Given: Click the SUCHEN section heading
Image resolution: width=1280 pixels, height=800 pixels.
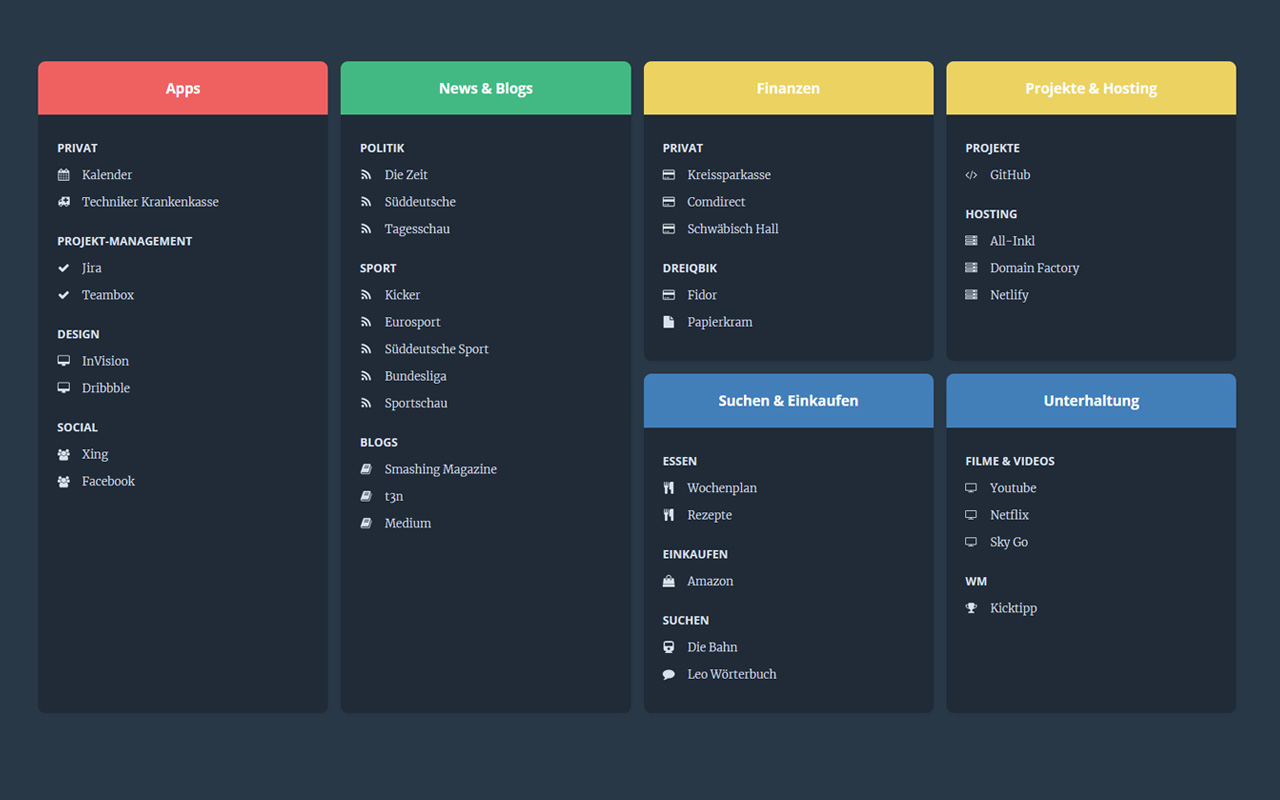Looking at the screenshot, I should [686, 620].
